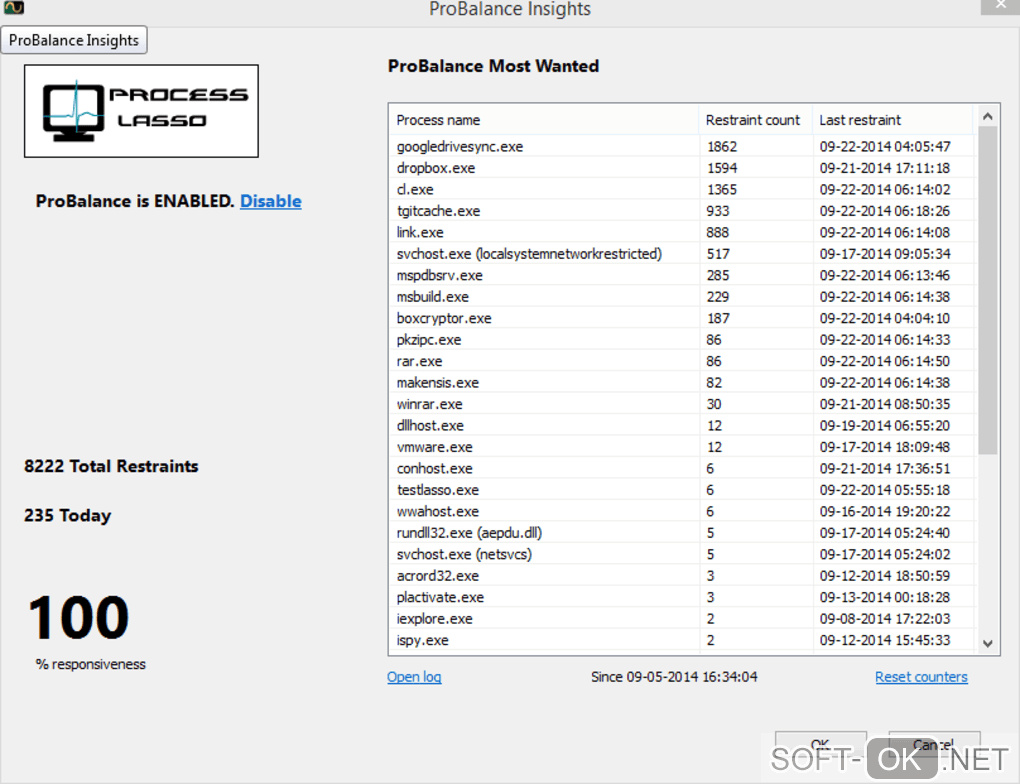Select the svchost.exe (netsvcs) row

682,554
